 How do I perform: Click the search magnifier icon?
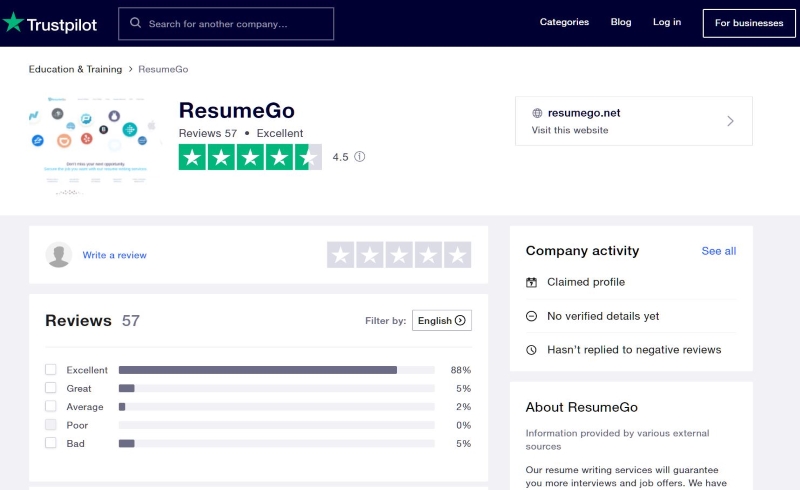point(135,23)
